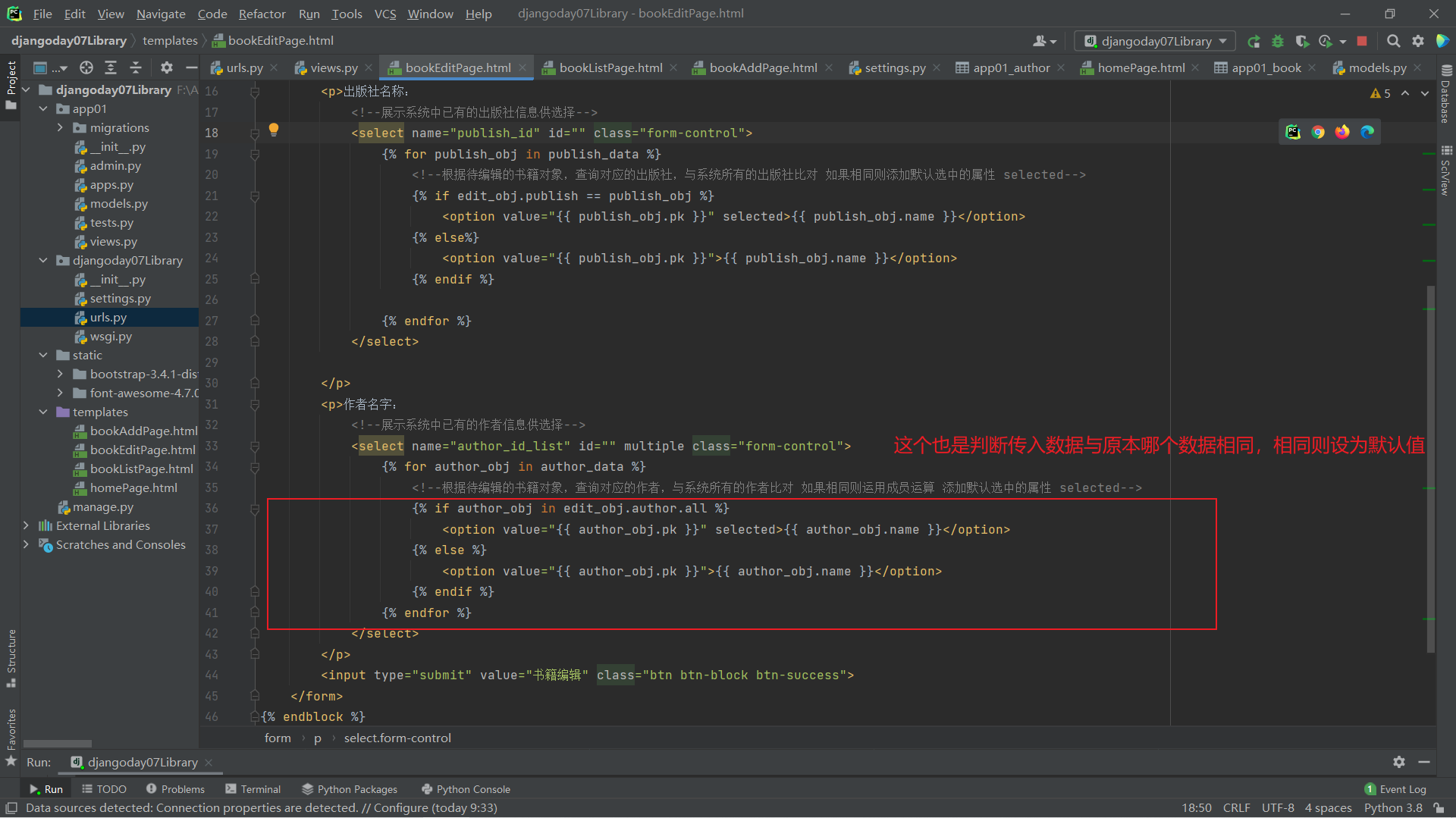
Task: Go to previous highlighted error arrow
Action: pos(1405,93)
